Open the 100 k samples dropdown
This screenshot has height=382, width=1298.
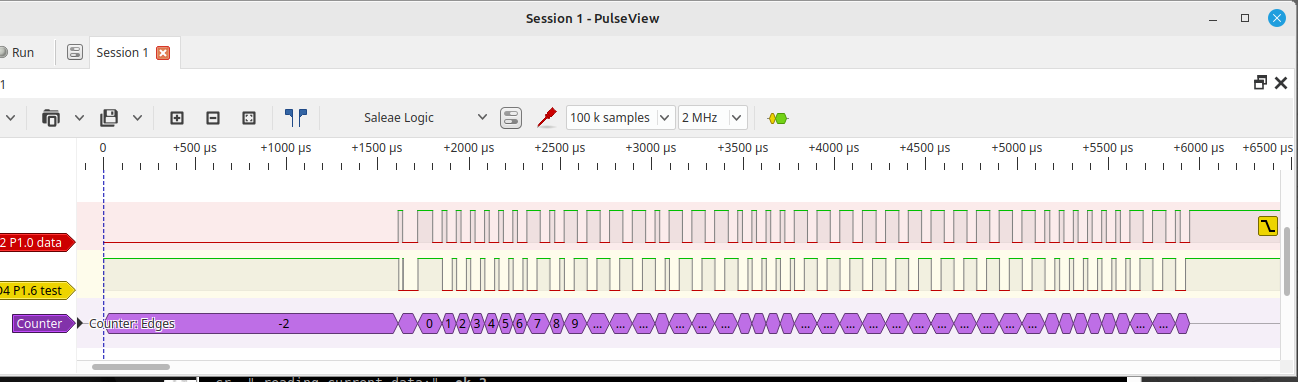click(x=621, y=117)
